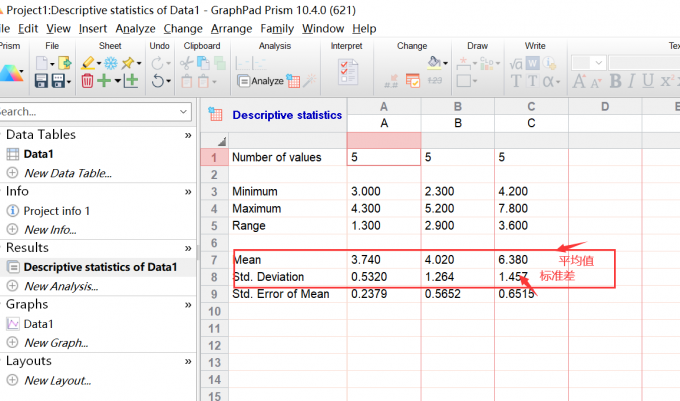Expand the Data Tables section chevron
Screen dimensions: 680x401
[188, 135]
